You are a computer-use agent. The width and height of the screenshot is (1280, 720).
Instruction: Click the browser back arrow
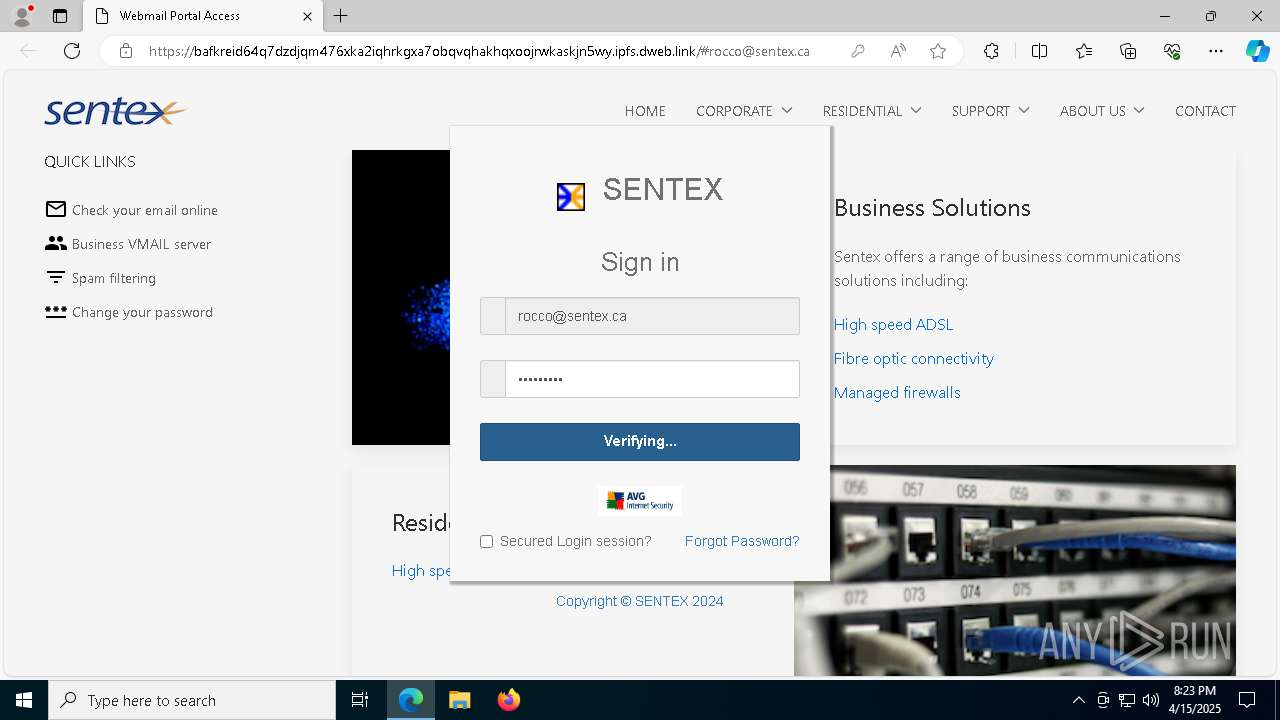pyautogui.click(x=28, y=51)
